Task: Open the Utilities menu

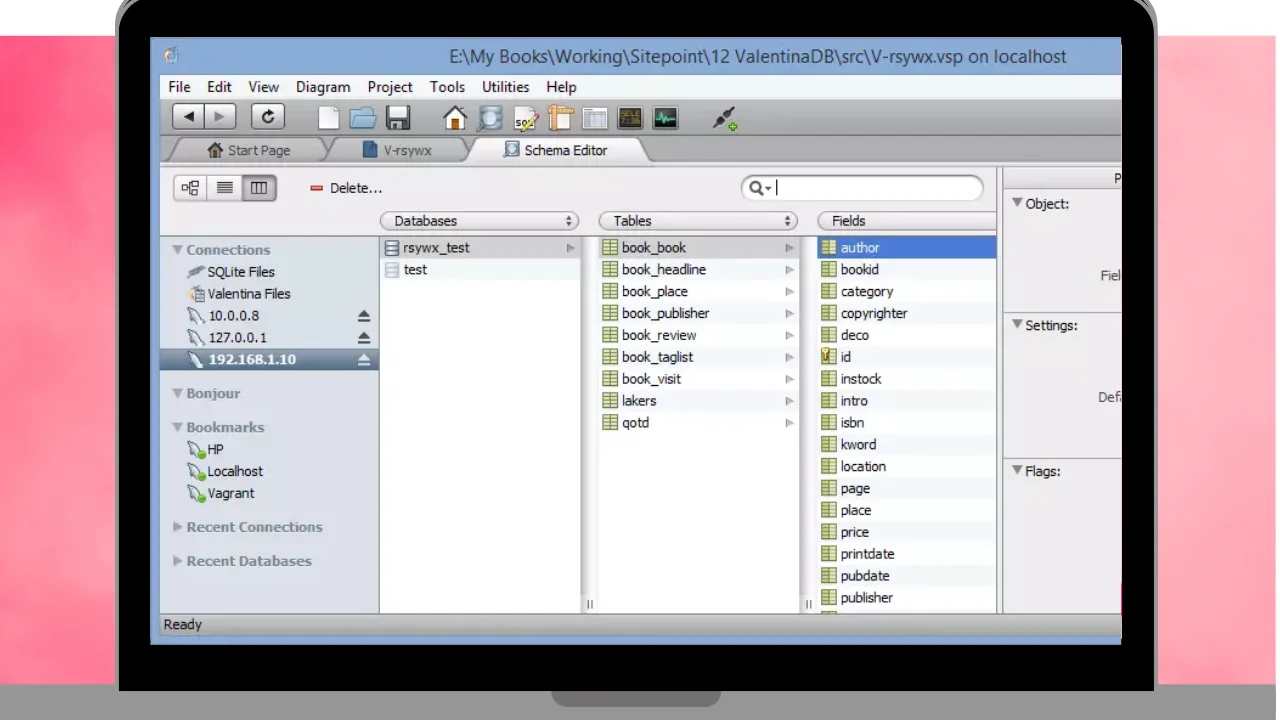Action: click(506, 87)
